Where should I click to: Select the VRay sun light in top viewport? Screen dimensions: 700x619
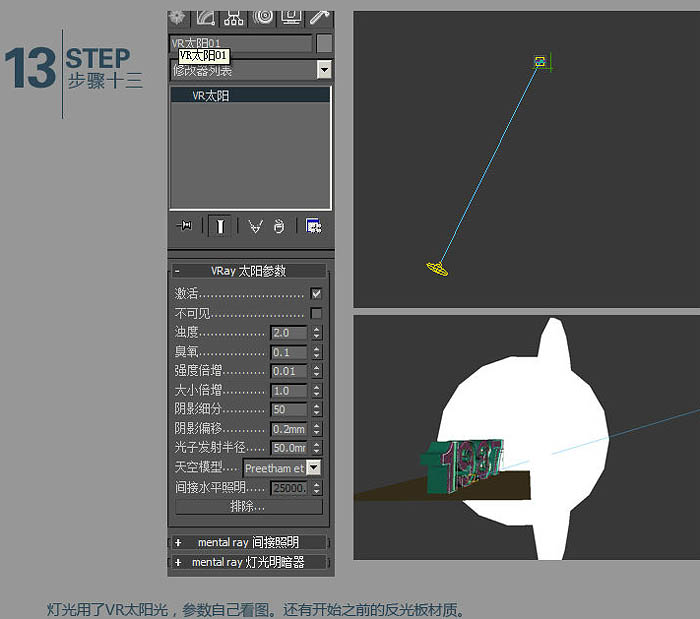click(x=437, y=269)
